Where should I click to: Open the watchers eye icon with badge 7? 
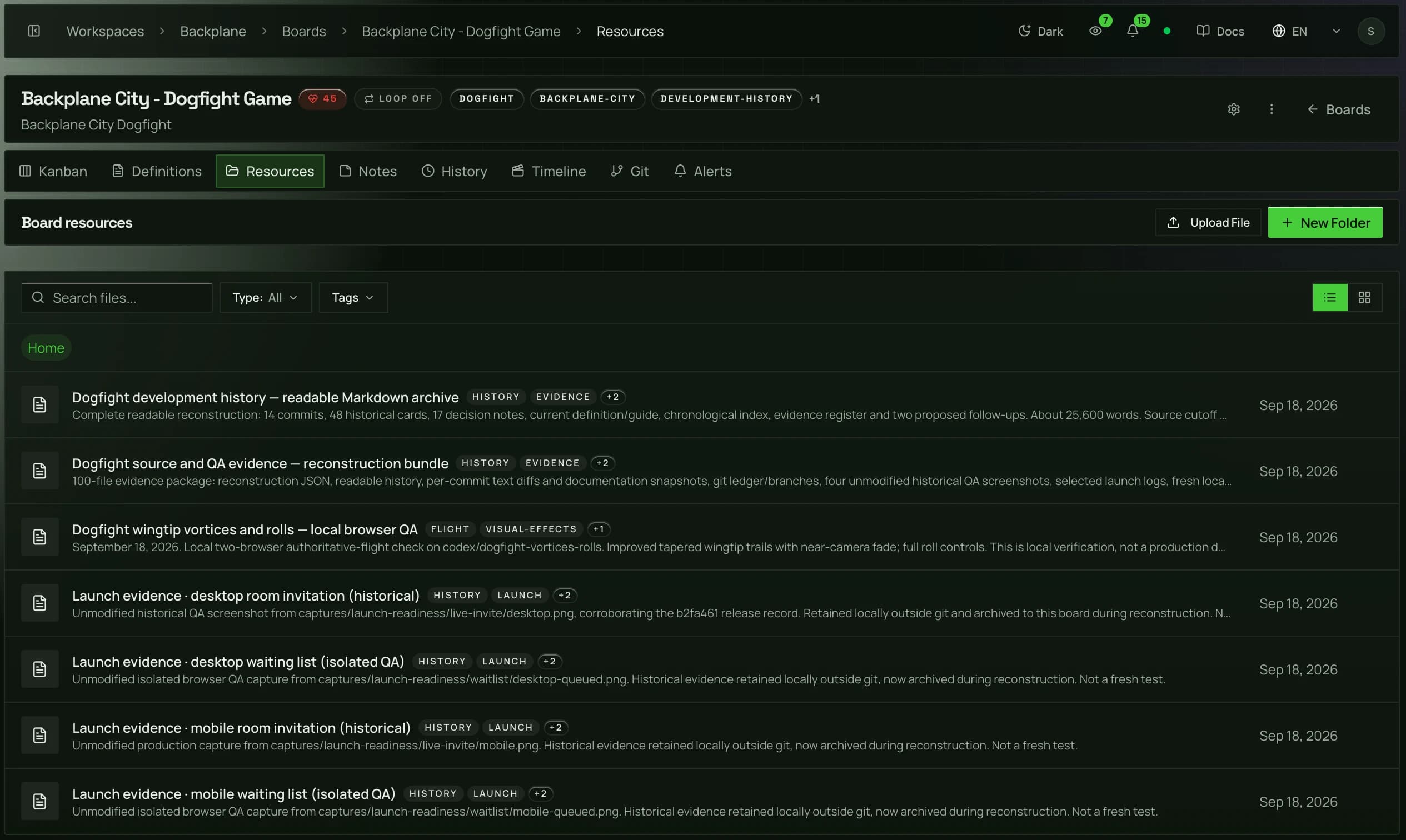pyautogui.click(x=1095, y=31)
